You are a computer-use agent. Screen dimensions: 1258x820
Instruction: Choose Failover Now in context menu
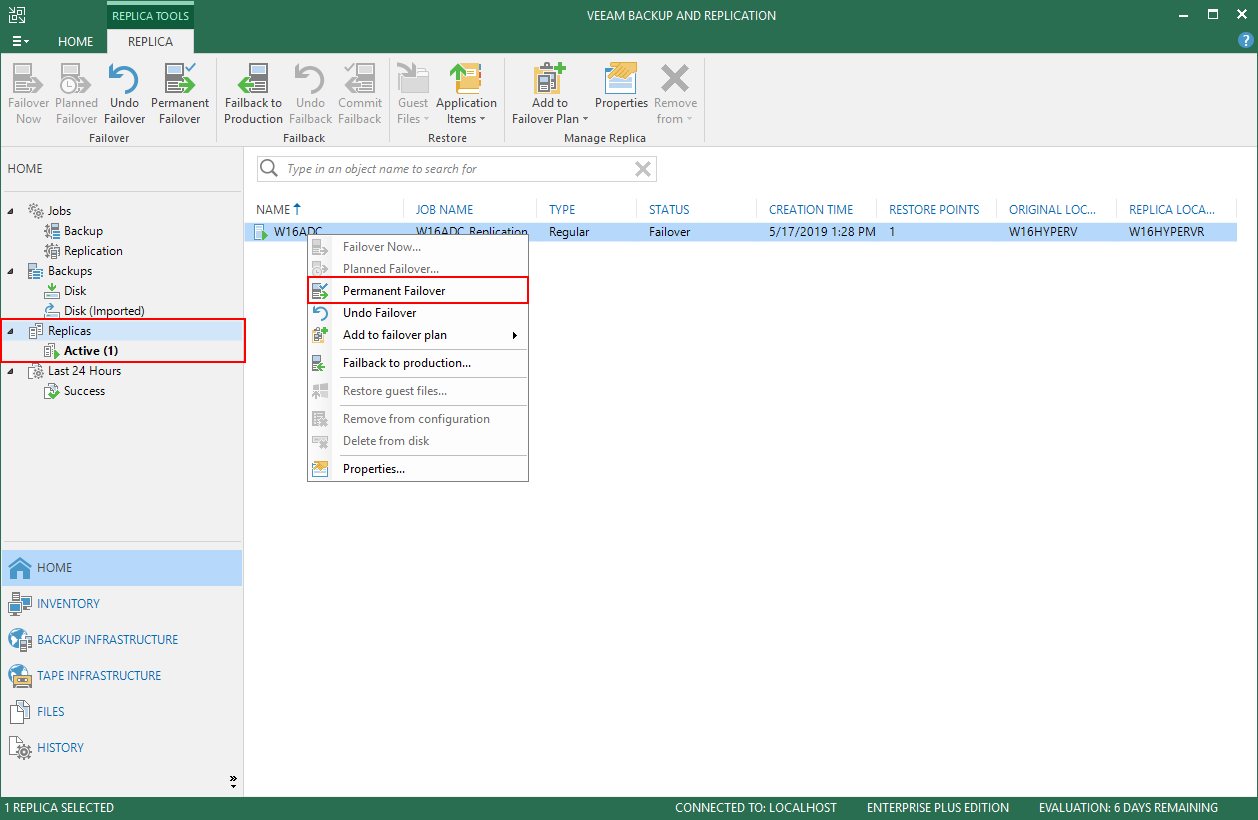(418, 247)
